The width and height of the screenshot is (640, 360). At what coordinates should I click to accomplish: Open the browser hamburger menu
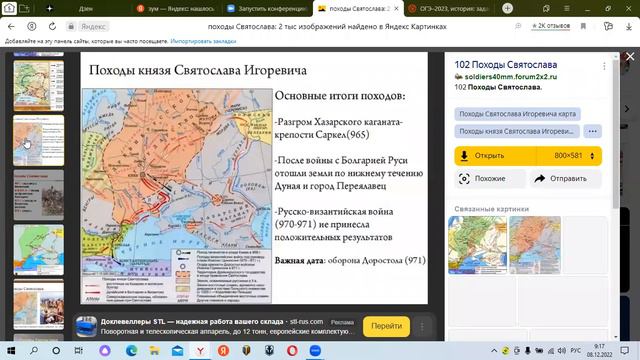[567, 8]
